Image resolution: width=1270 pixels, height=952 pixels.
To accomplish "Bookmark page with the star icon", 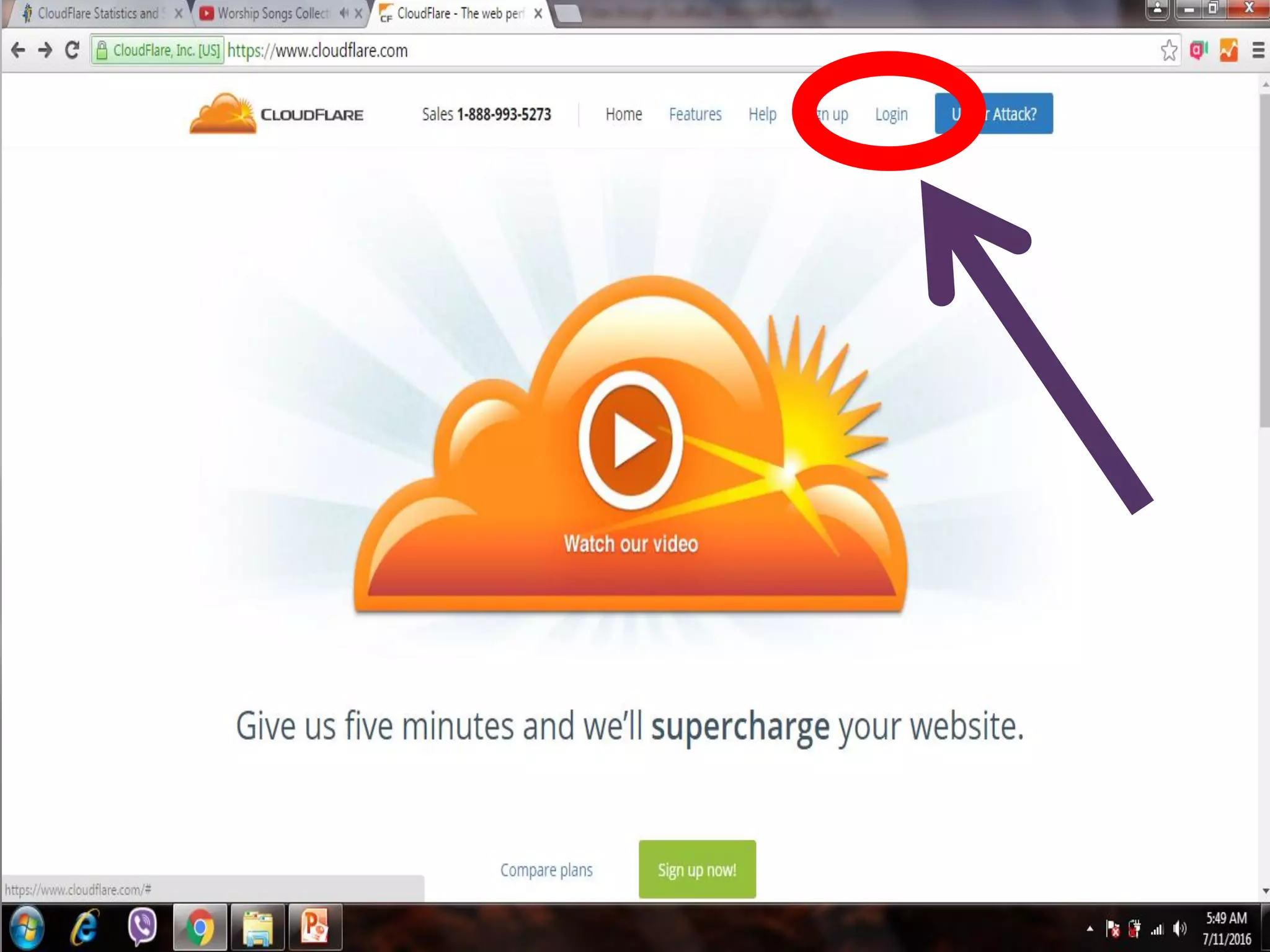I will [1168, 50].
